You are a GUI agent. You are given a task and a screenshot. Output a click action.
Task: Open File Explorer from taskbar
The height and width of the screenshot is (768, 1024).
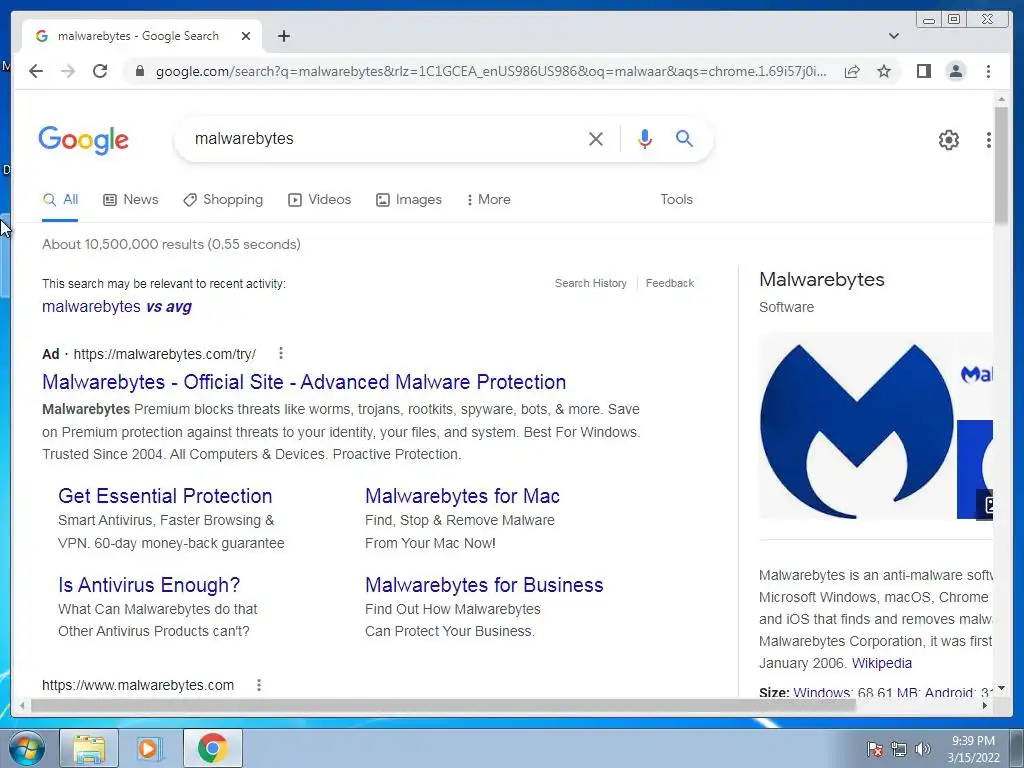pos(89,748)
